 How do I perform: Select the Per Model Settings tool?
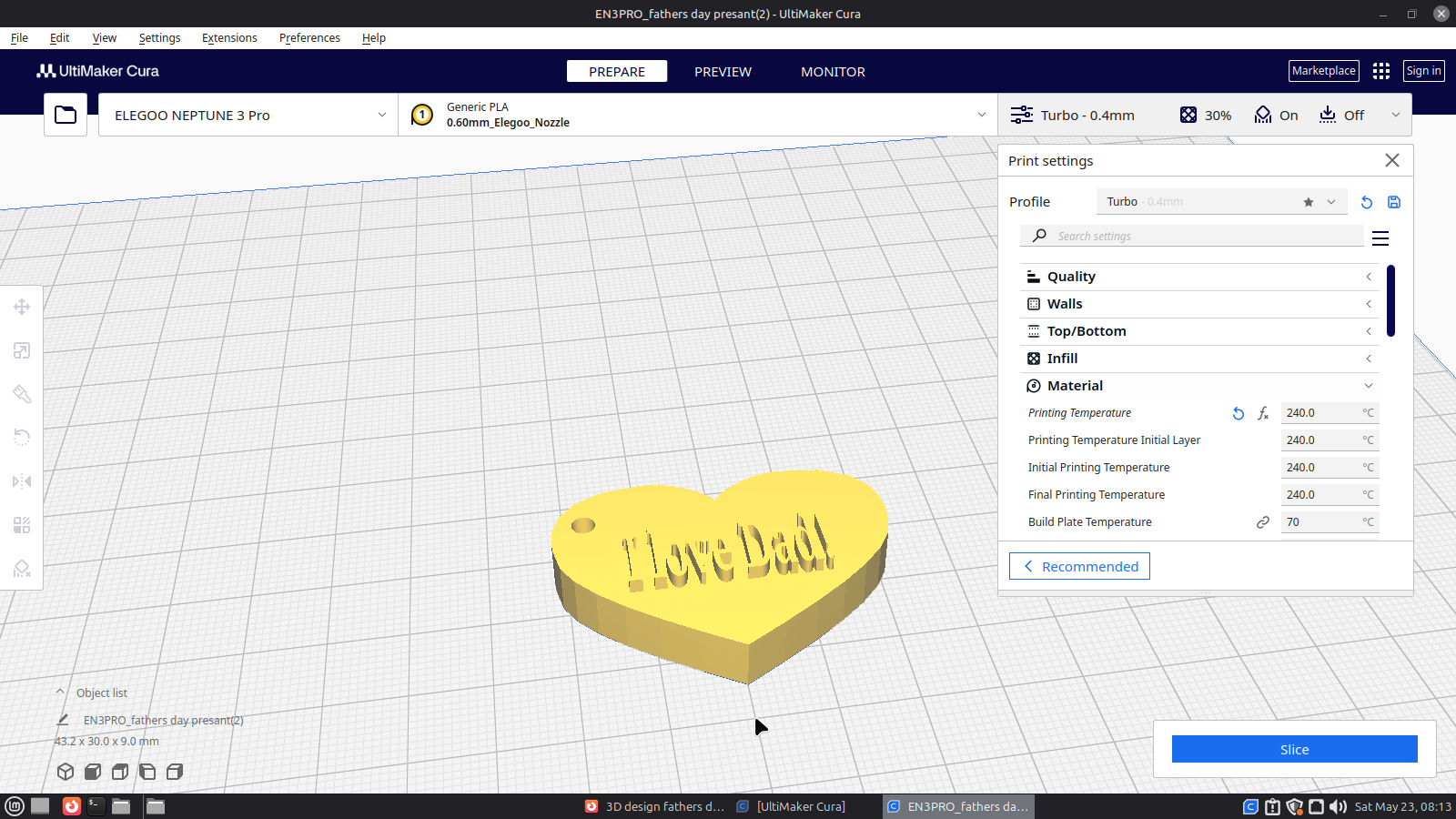pos(22,525)
